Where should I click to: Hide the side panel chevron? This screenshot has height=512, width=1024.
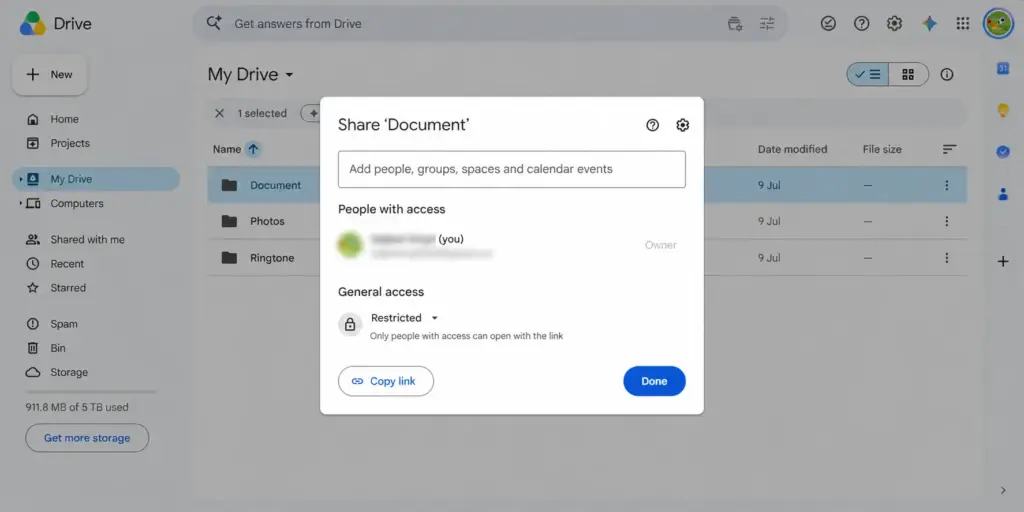click(1004, 490)
